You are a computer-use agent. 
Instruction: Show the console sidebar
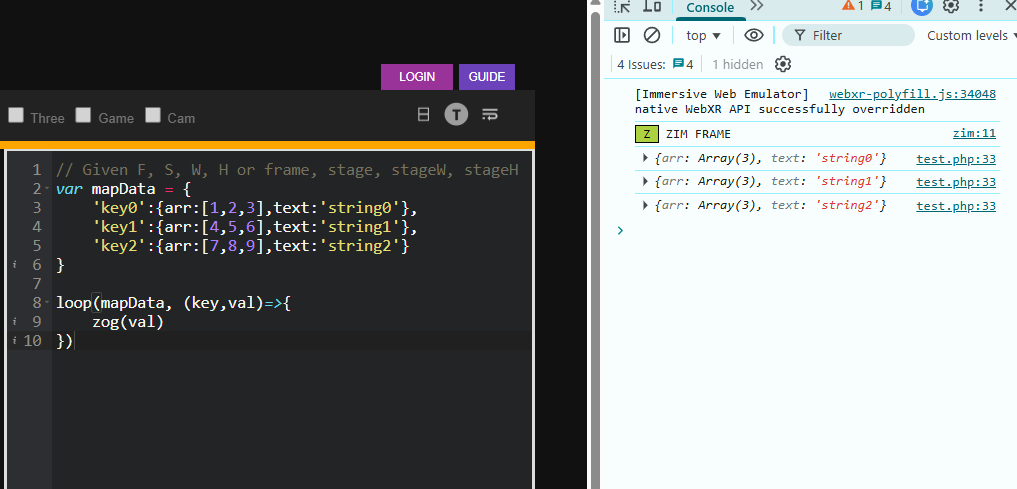pyautogui.click(x=622, y=35)
